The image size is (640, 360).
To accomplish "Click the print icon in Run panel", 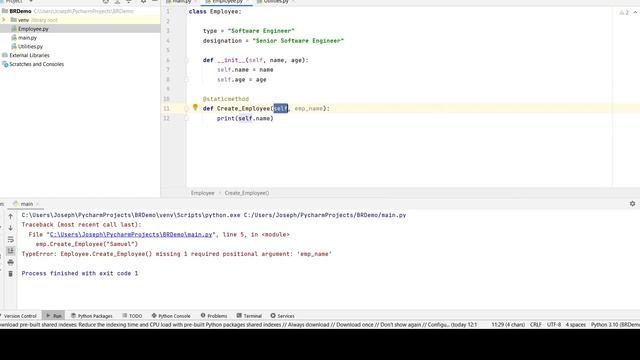I will pos(11,262).
